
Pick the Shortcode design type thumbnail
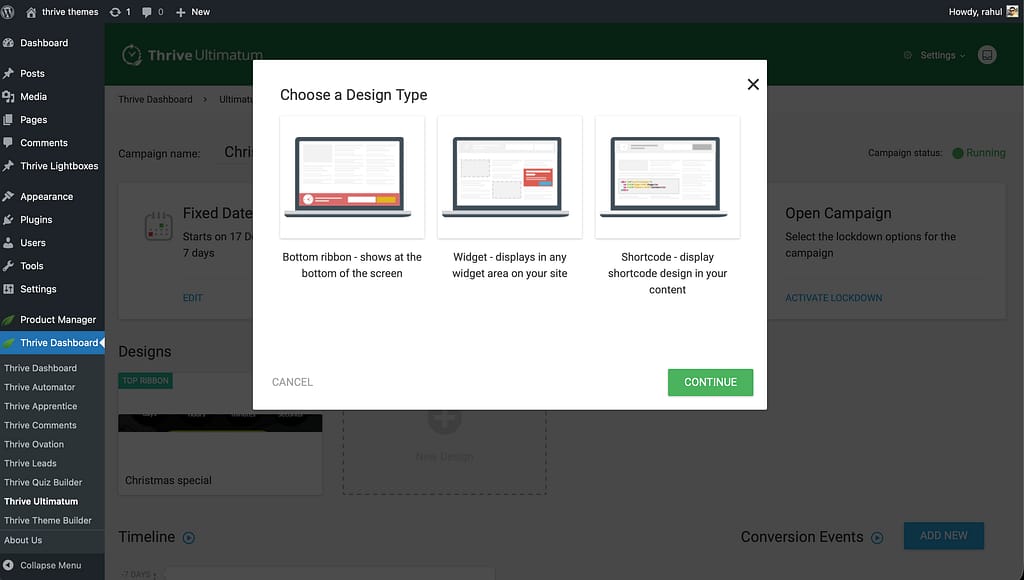coord(667,177)
